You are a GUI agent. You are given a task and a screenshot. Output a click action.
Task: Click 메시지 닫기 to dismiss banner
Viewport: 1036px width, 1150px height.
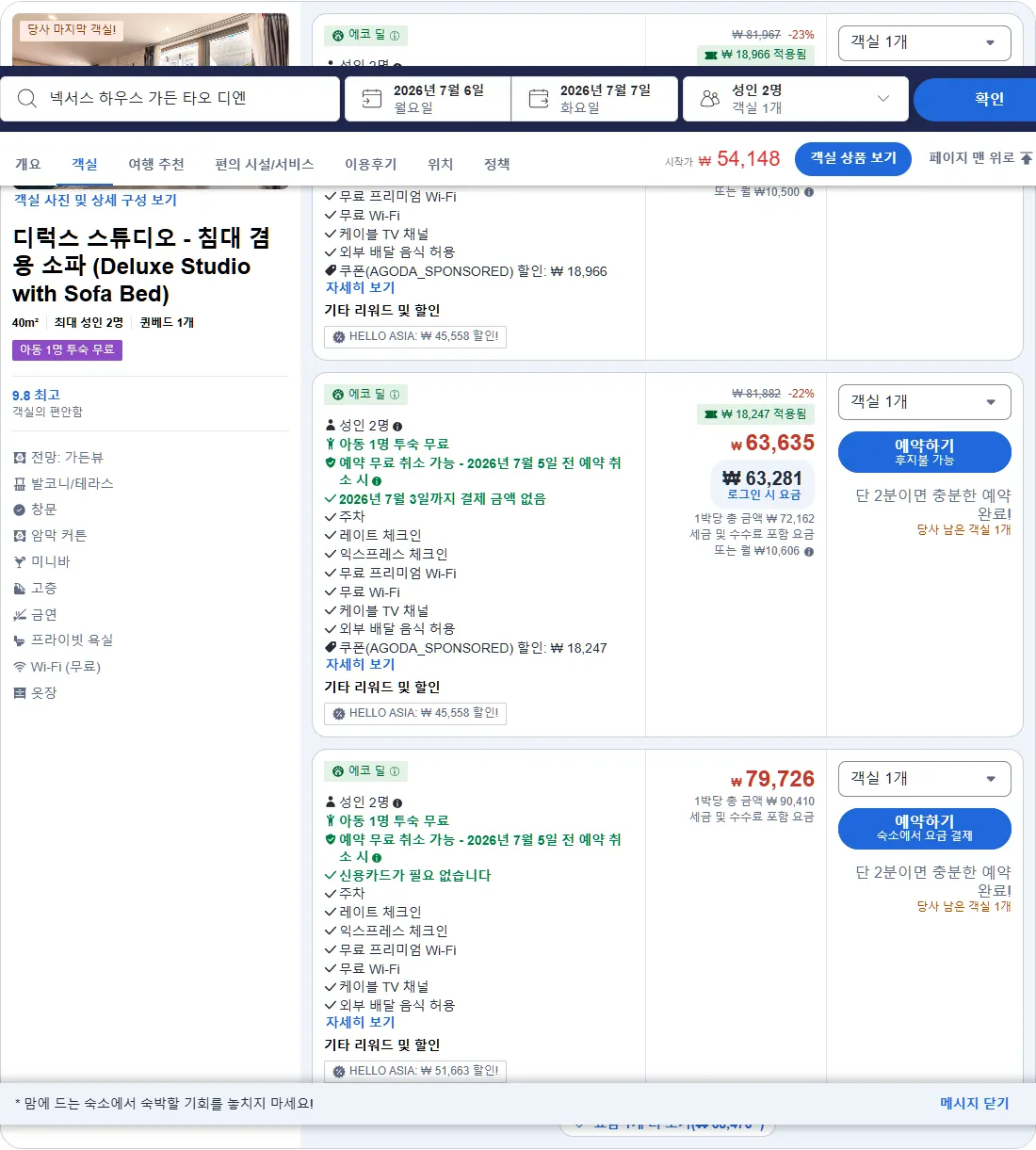(974, 1103)
